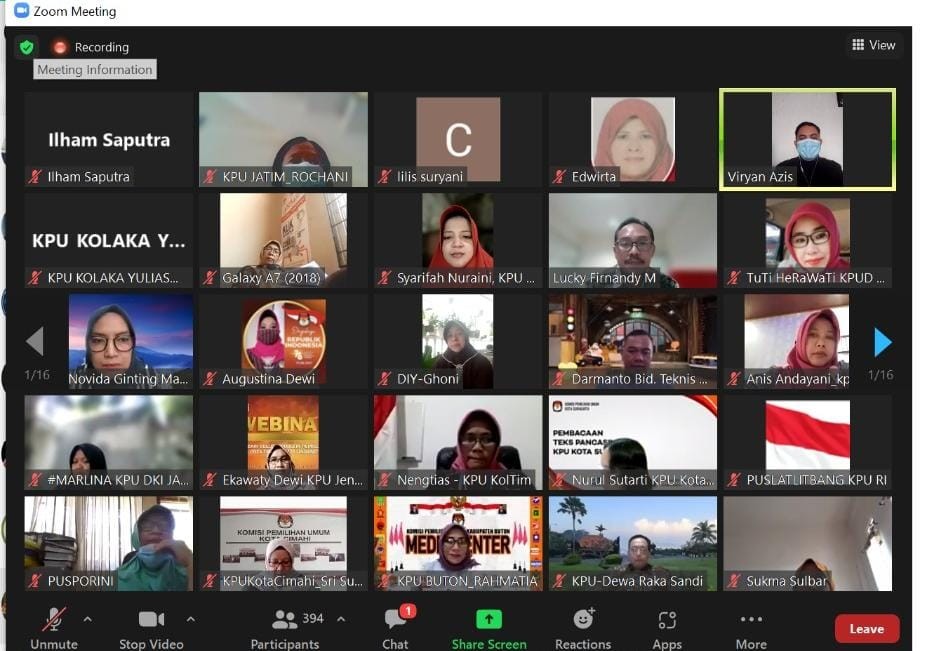Open the Apps panel
The height and width of the screenshot is (651, 925).
(x=667, y=620)
